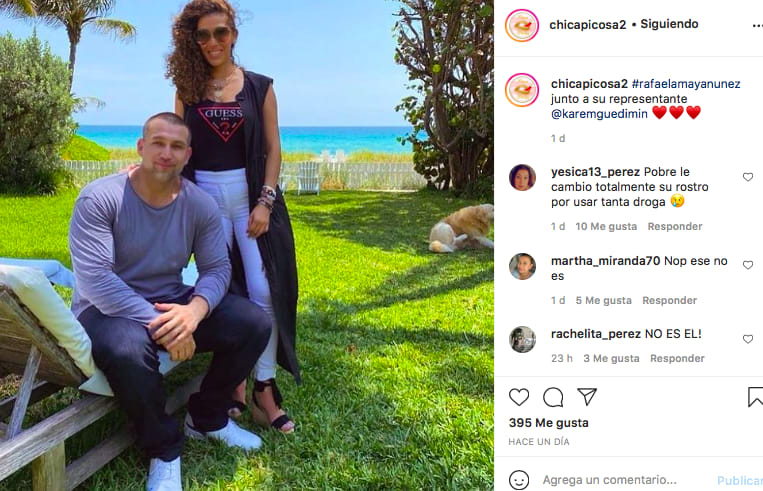Screen dimensions: 763x491
Task: Like the post with heart icon
Action: coord(519,397)
